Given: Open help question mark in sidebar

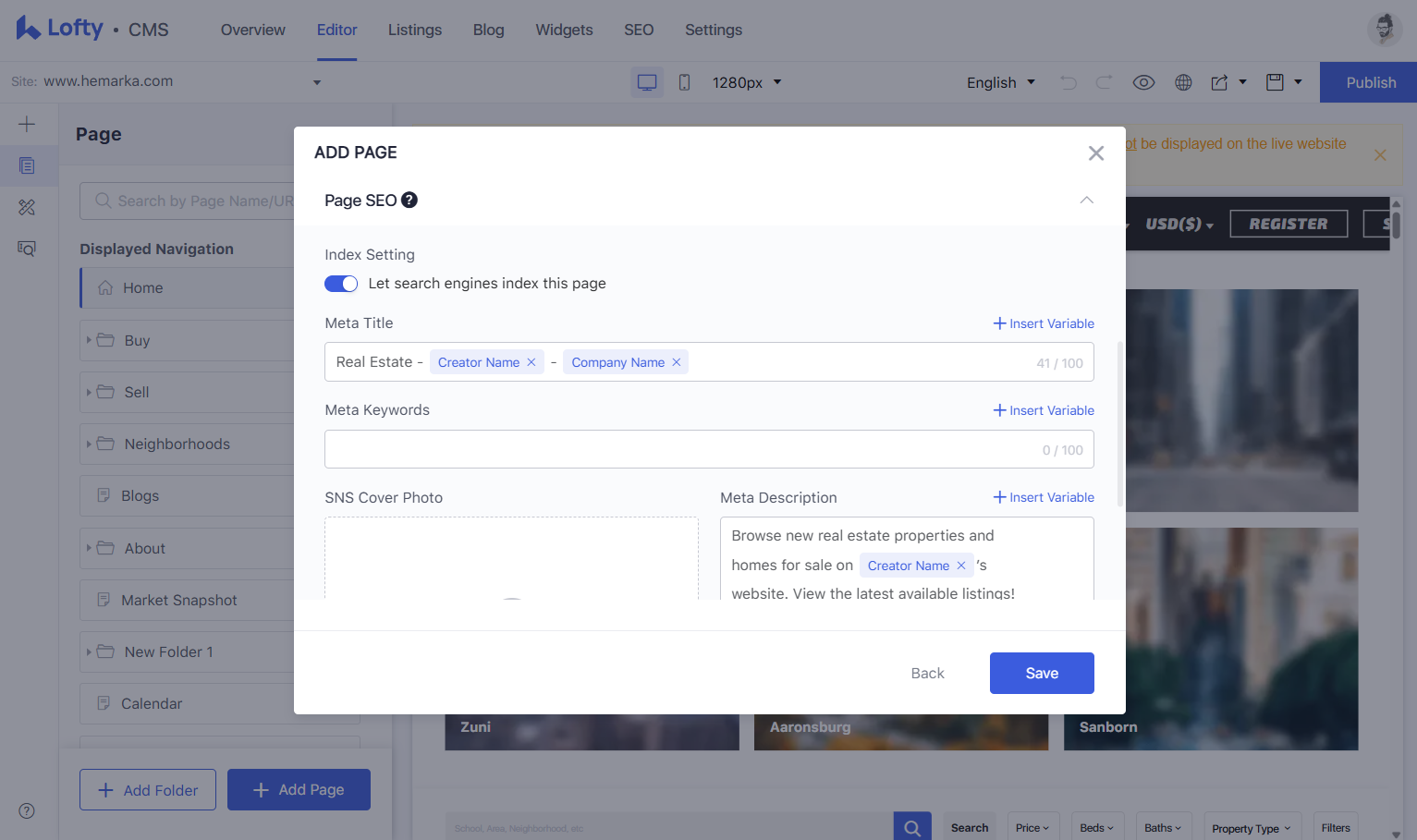Looking at the screenshot, I should pyautogui.click(x=27, y=810).
